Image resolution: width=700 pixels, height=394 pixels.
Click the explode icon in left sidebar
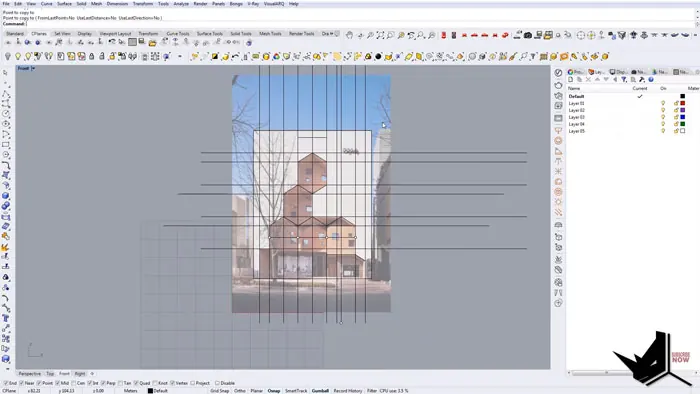(x=5, y=247)
